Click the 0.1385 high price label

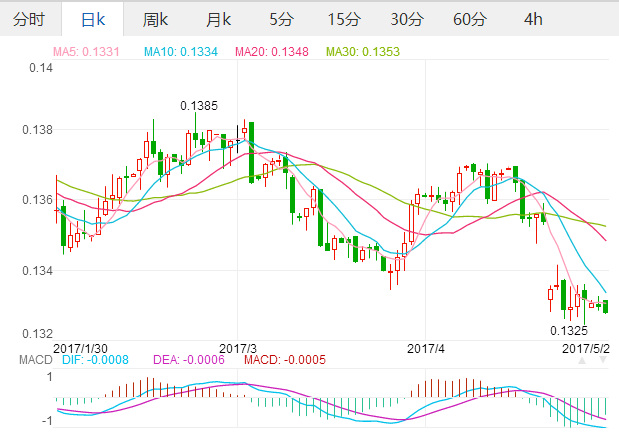(199, 106)
